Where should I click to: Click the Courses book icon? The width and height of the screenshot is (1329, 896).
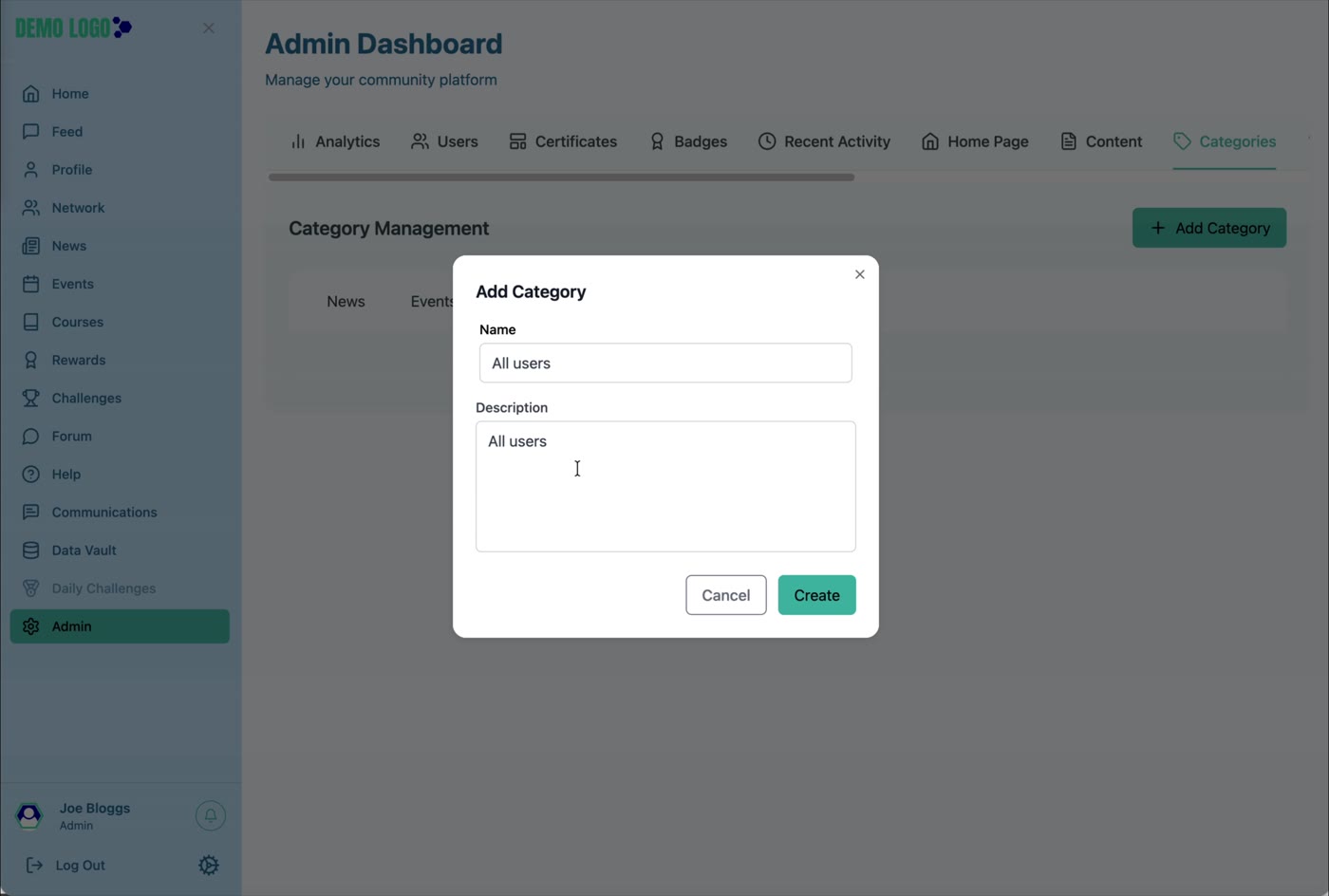click(x=31, y=322)
